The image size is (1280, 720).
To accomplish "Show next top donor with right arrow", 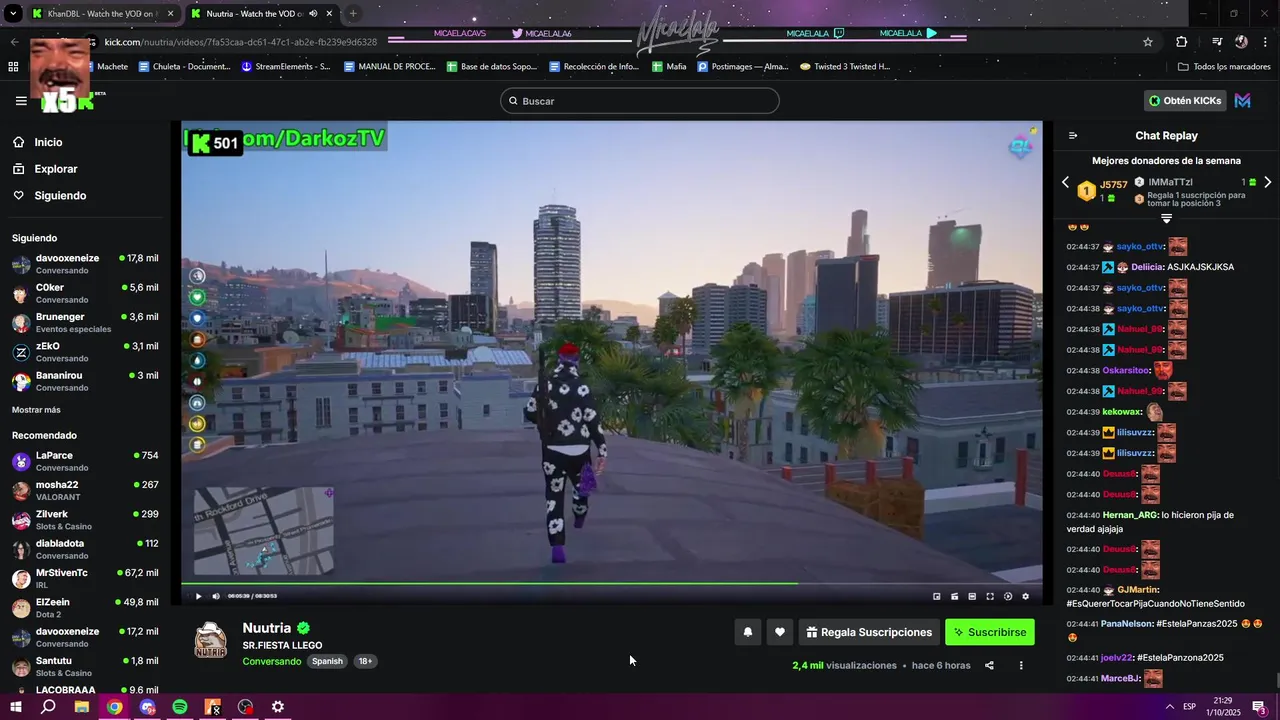I will (x=1267, y=183).
